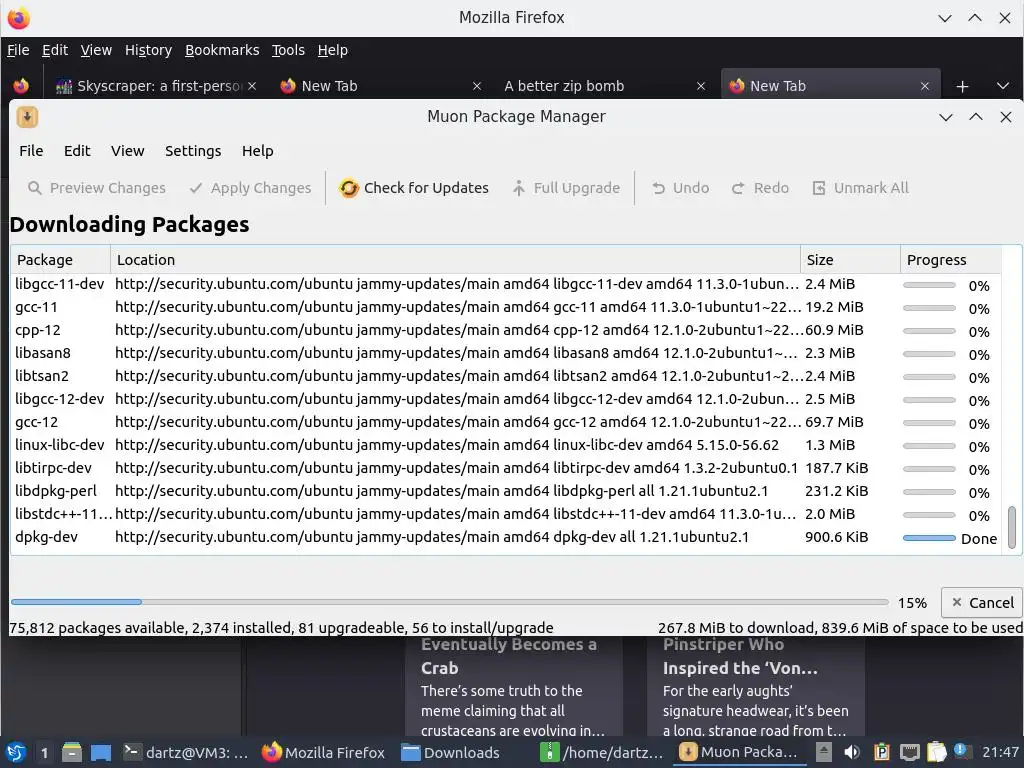Open Muon's Settings menu

(x=193, y=151)
